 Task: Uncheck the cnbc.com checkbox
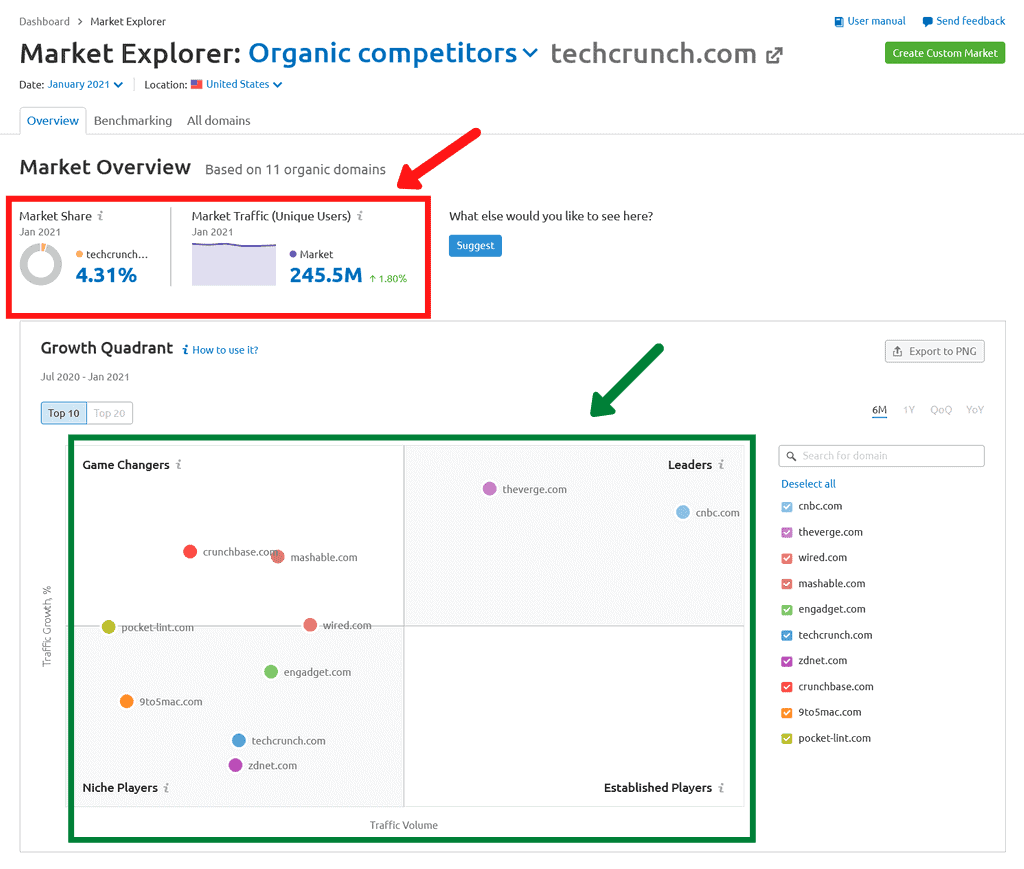click(787, 507)
